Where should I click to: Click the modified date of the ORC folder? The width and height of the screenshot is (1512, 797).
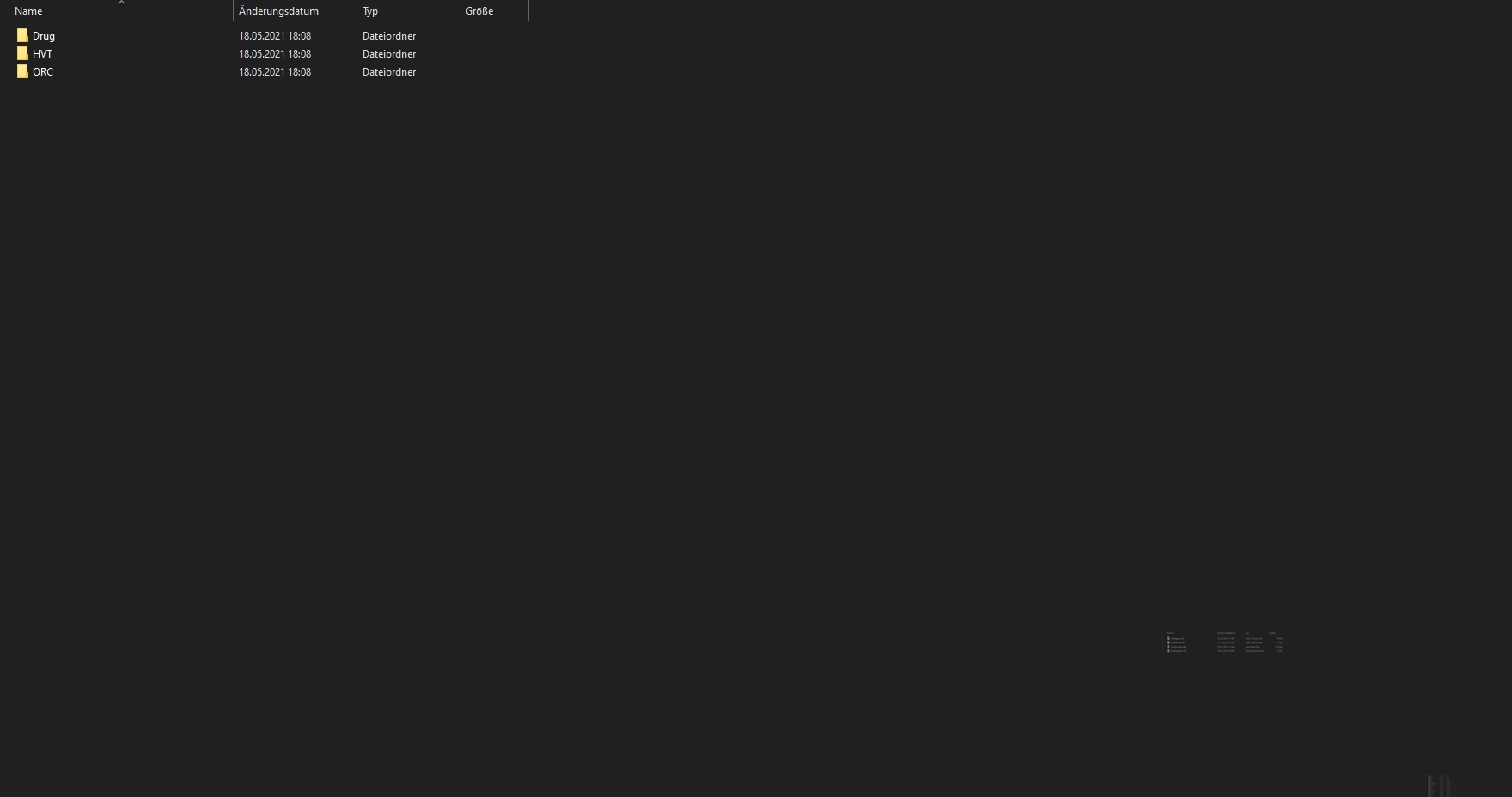[x=275, y=72]
